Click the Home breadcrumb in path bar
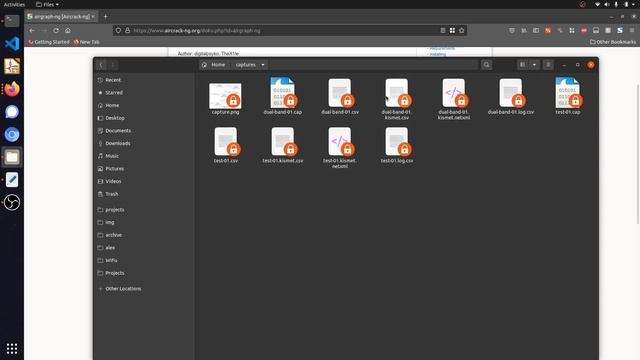This screenshot has height=360, width=640. [x=214, y=65]
